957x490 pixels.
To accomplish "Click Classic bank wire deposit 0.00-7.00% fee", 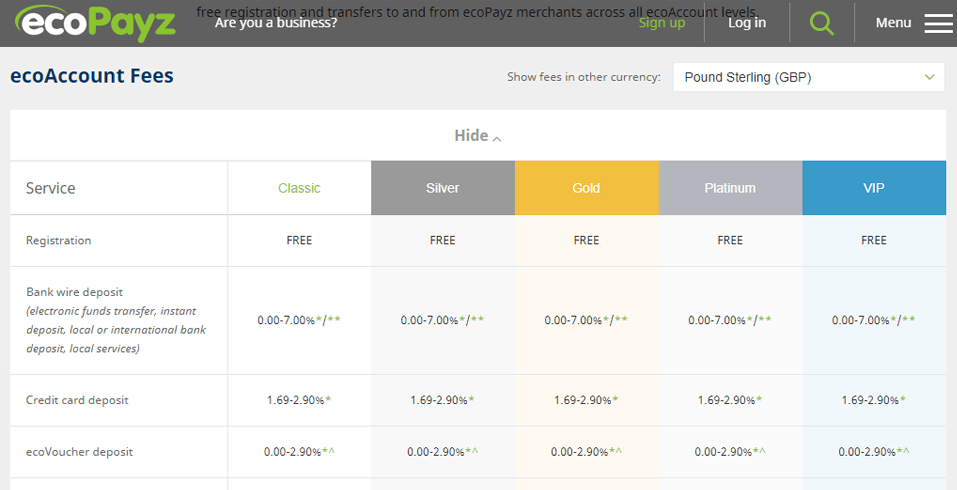I will click(x=299, y=320).
